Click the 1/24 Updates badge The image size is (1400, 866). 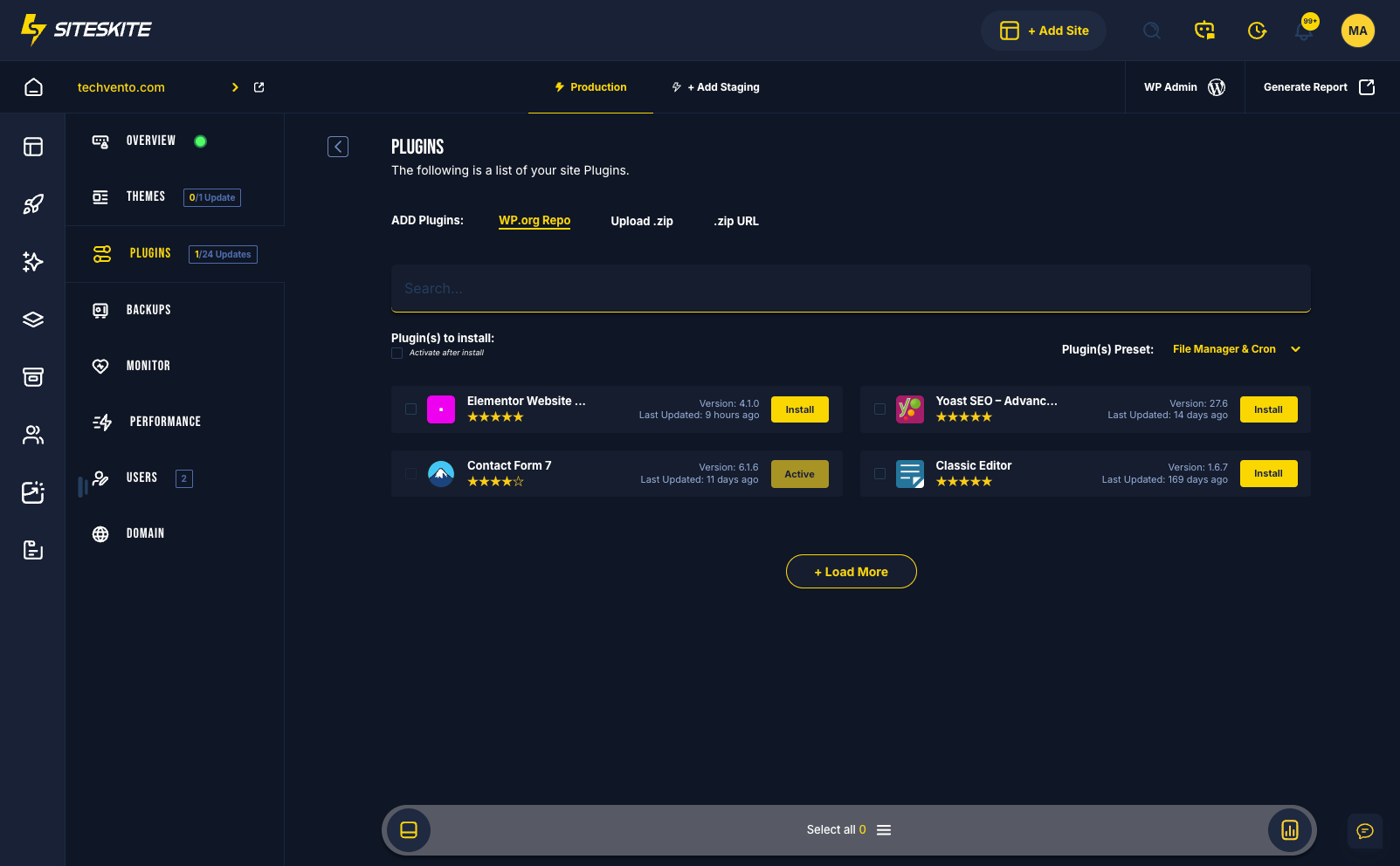pos(223,255)
